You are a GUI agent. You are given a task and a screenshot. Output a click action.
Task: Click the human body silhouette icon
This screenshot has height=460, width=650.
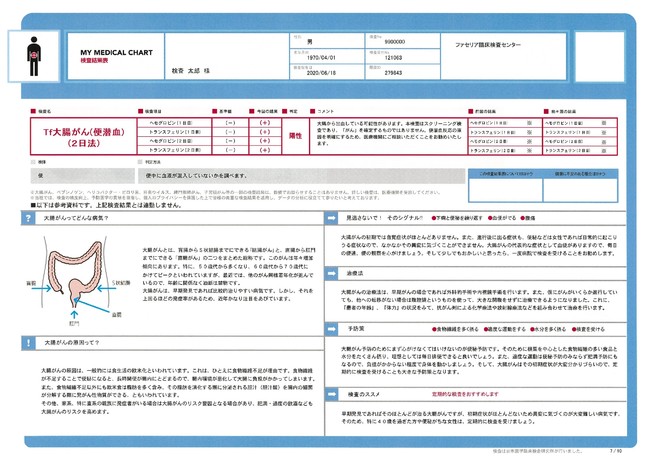(x=34, y=56)
